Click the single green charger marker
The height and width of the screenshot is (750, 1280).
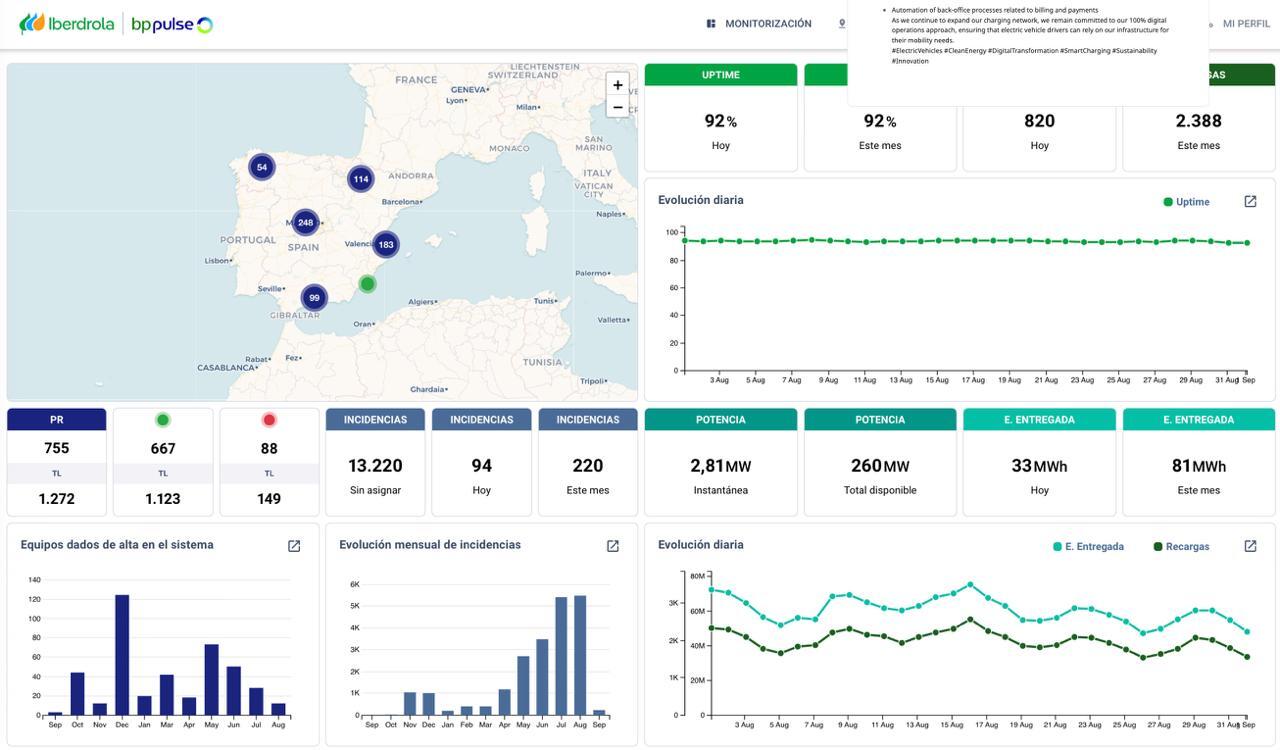click(367, 284)
